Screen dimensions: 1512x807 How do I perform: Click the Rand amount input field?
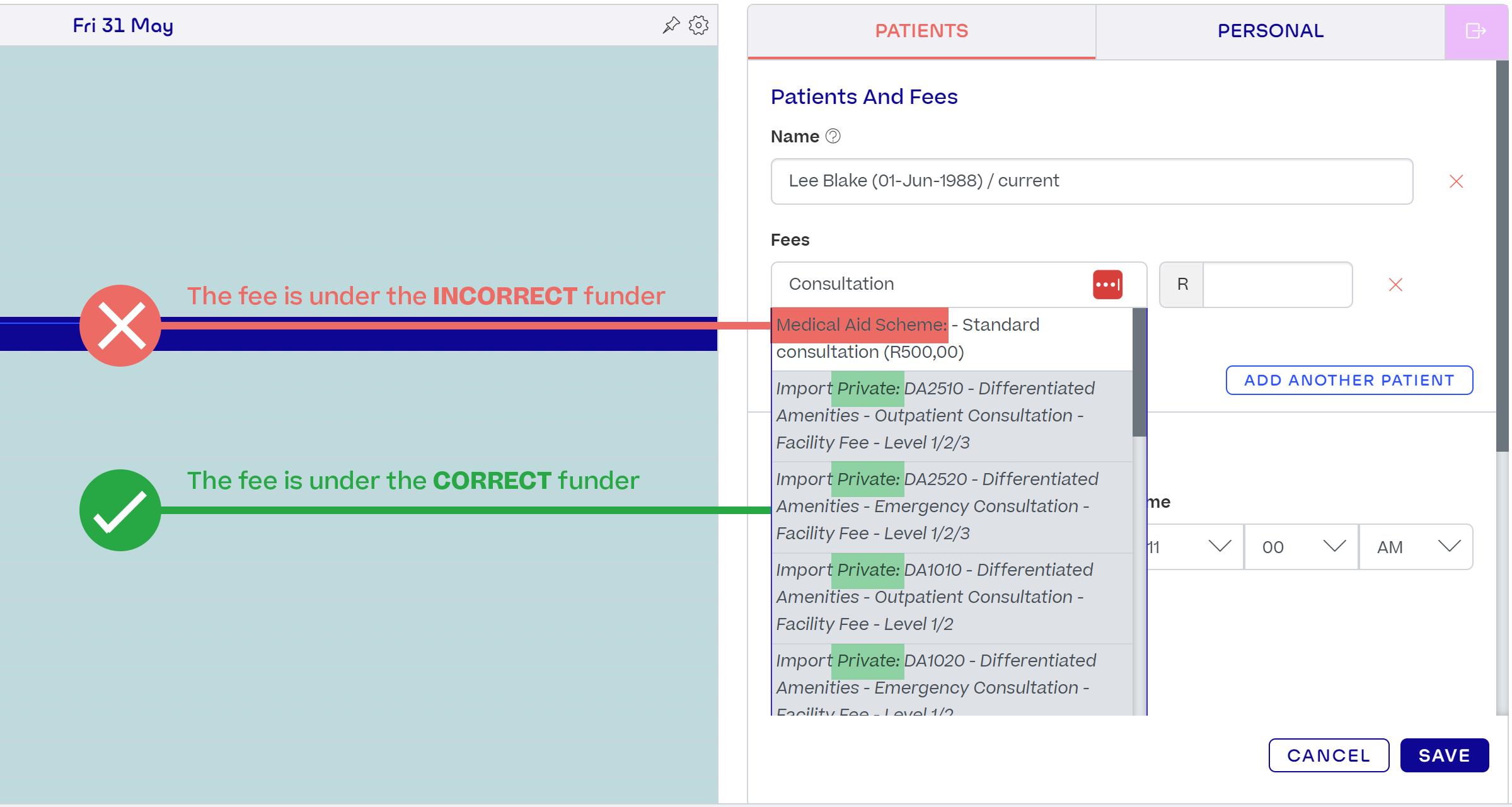click(x=1278, y=285)
